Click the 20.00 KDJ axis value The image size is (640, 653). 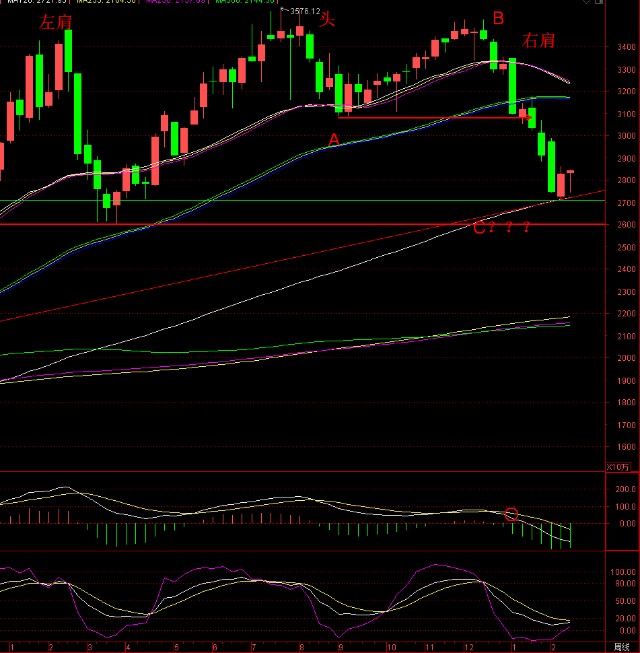pos(625,618)
